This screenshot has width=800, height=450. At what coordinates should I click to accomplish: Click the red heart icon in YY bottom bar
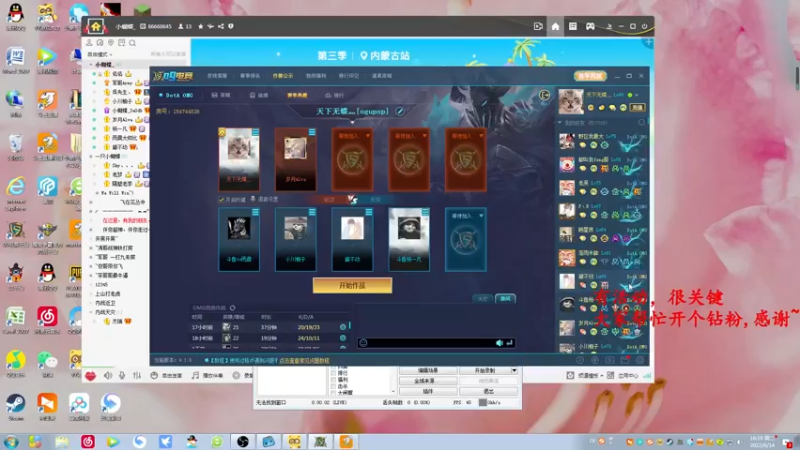90,376
